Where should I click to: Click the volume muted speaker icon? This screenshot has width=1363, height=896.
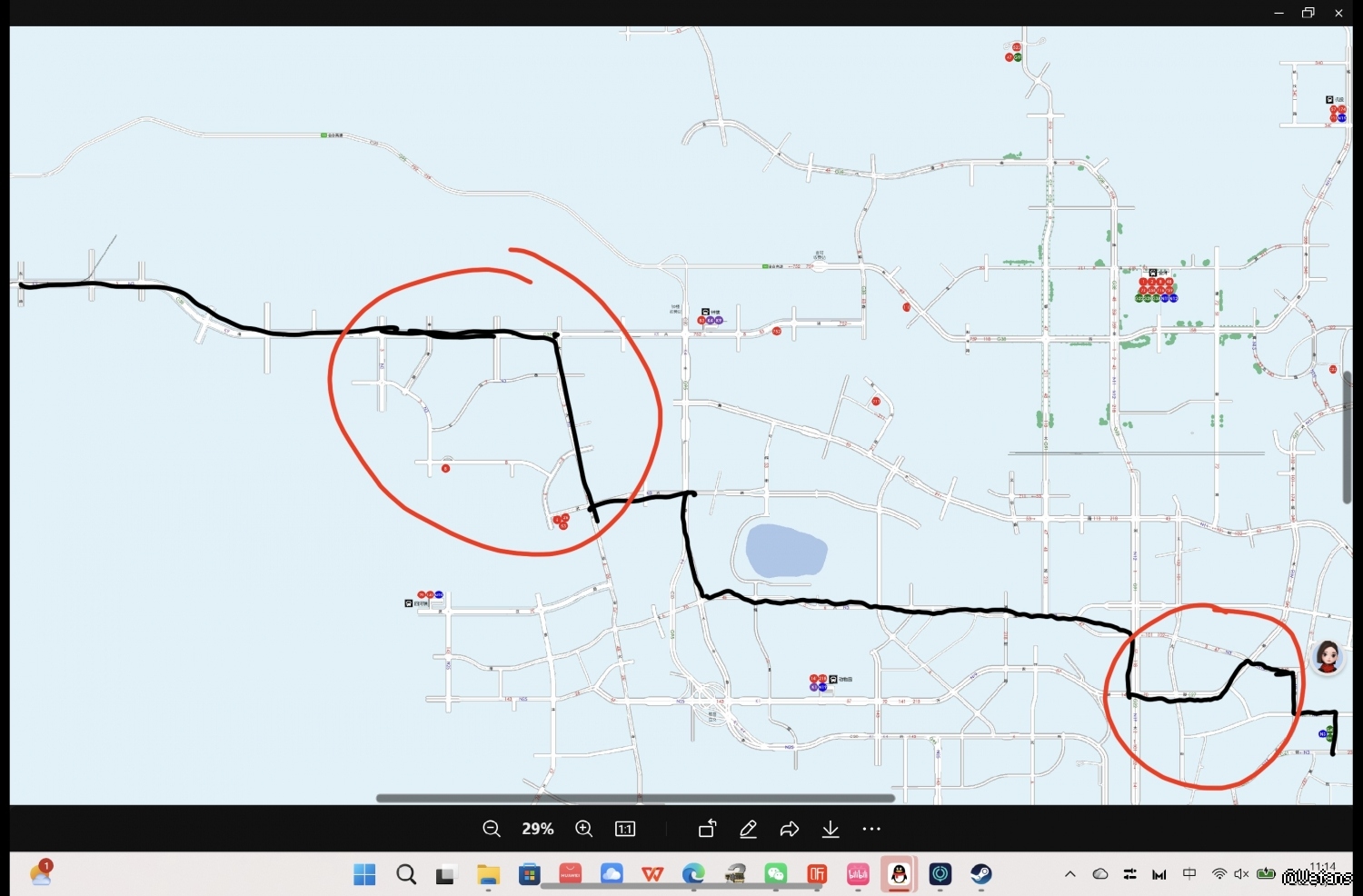(x=1241, y=874)
